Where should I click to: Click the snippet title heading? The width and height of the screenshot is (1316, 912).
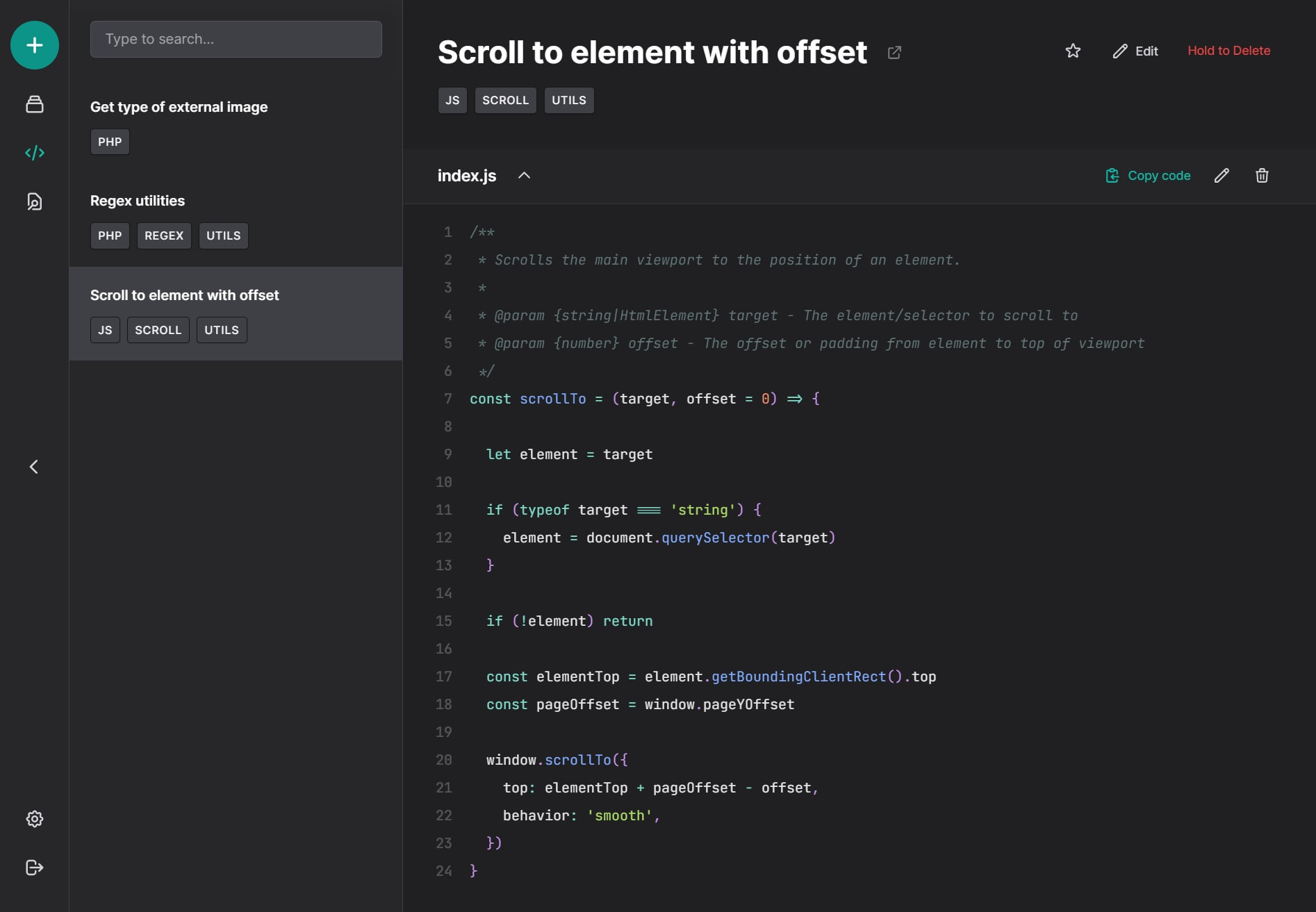(652, 52)
